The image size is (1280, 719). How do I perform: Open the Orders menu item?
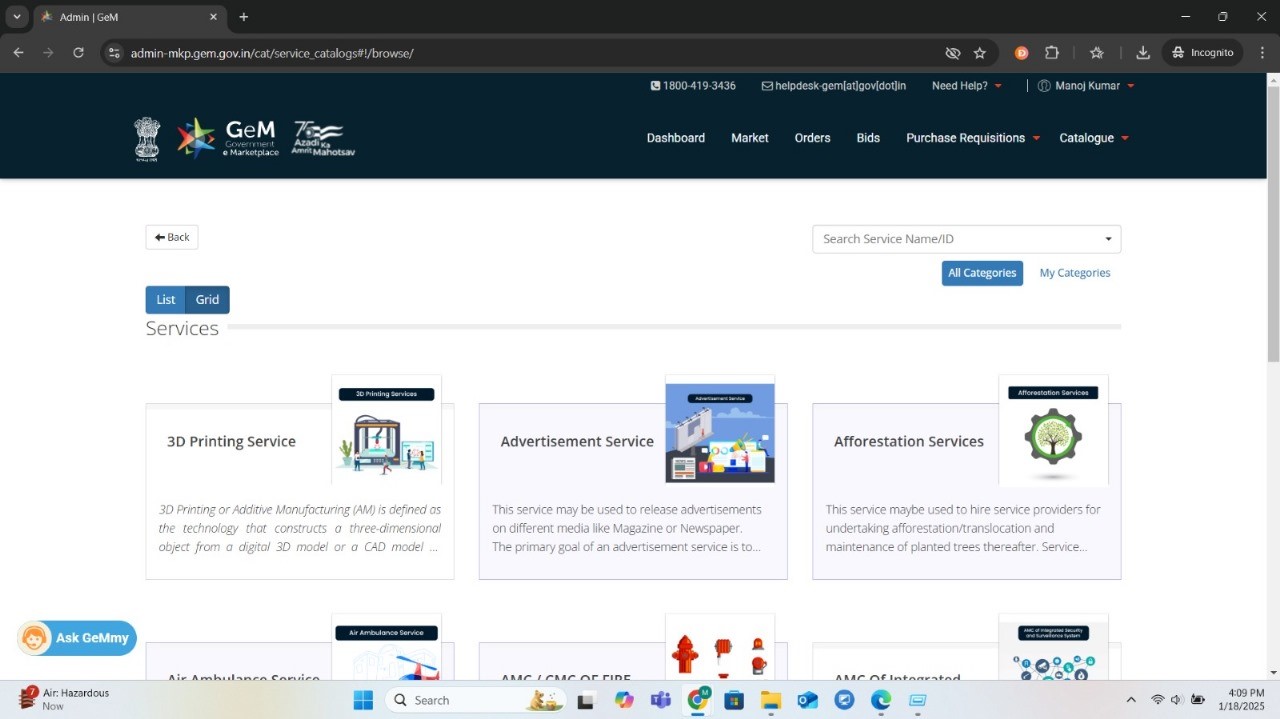point(813,138)
